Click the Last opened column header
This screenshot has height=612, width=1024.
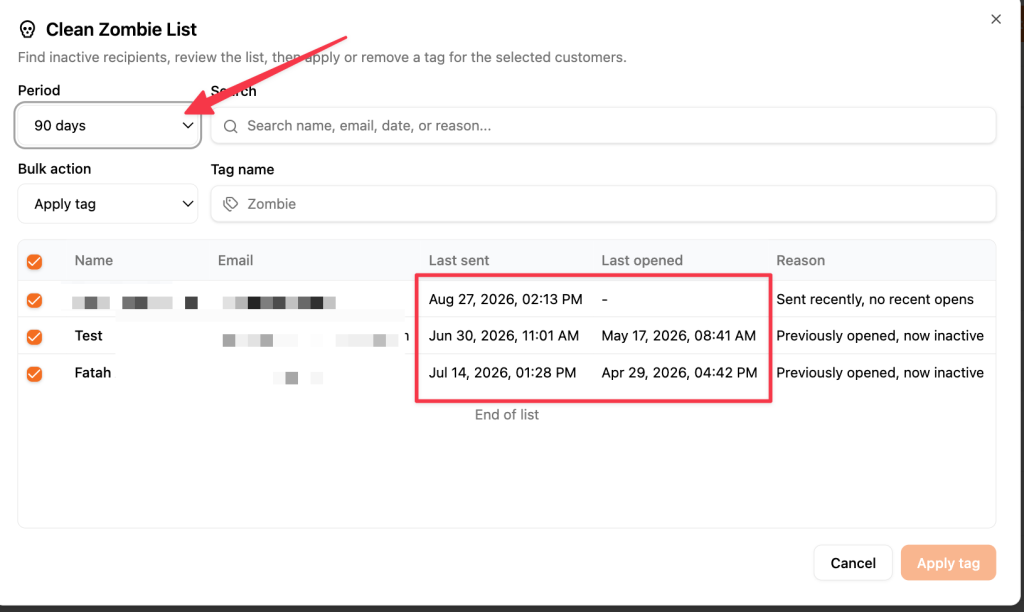coord(642,261)
